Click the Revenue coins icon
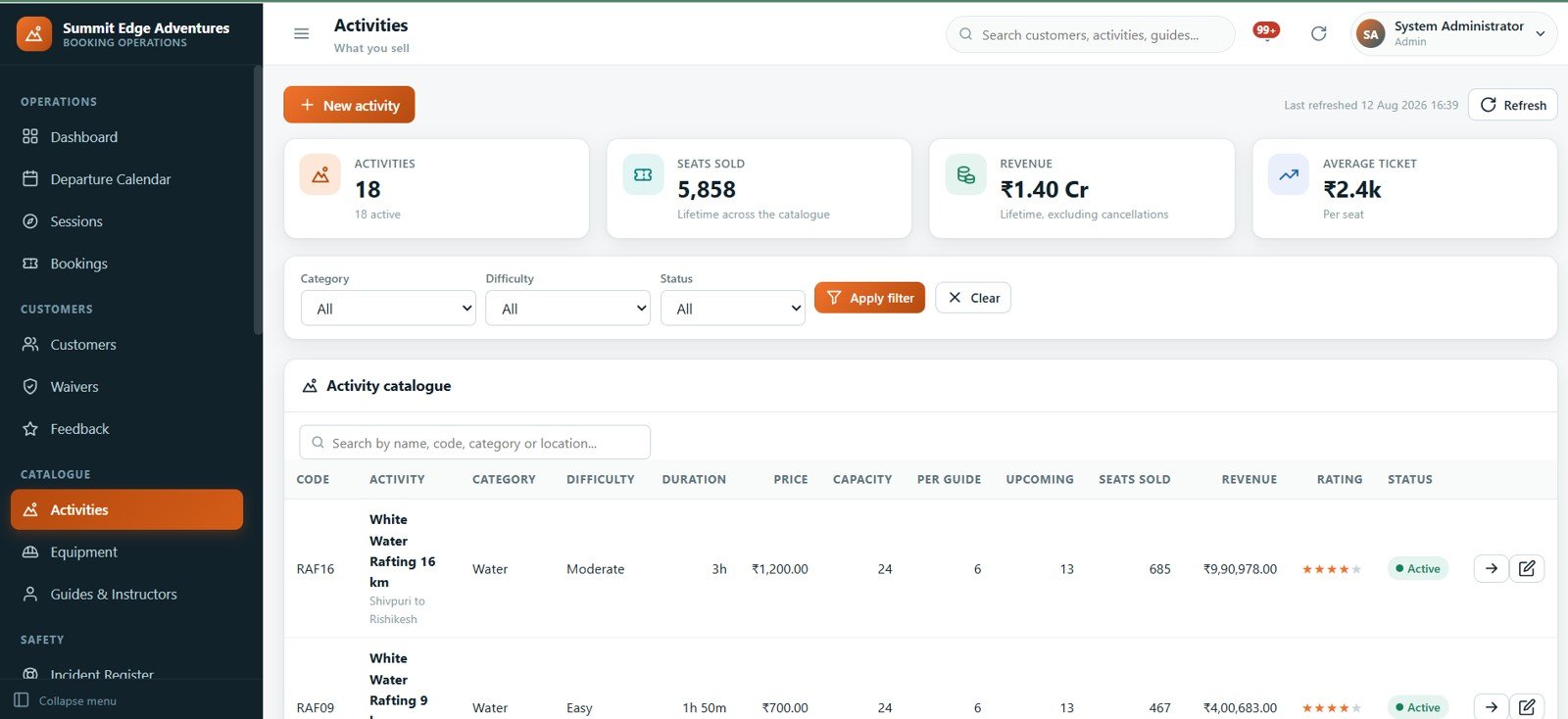1568x719 pixels. click(x=966, y=175)
